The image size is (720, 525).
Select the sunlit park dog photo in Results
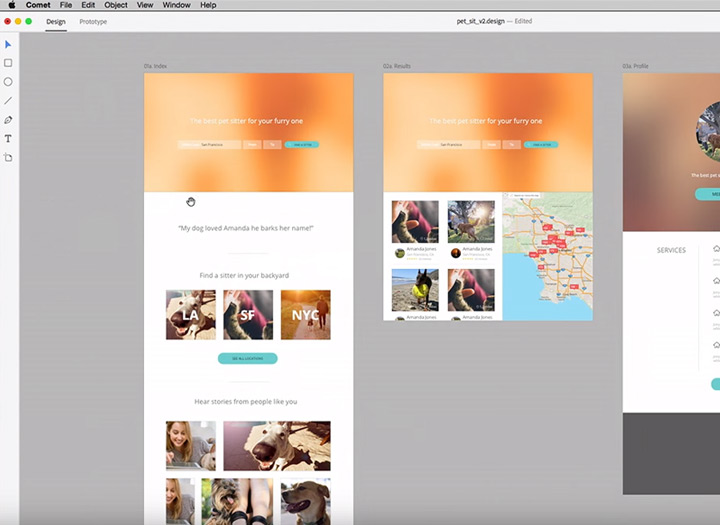point(471,222)
